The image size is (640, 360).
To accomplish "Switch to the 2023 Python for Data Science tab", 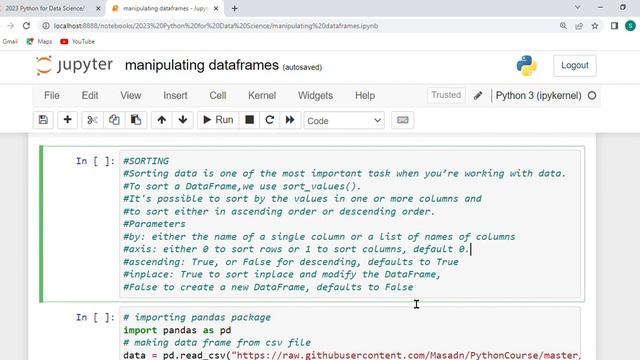I will click(x=45, y=8).
